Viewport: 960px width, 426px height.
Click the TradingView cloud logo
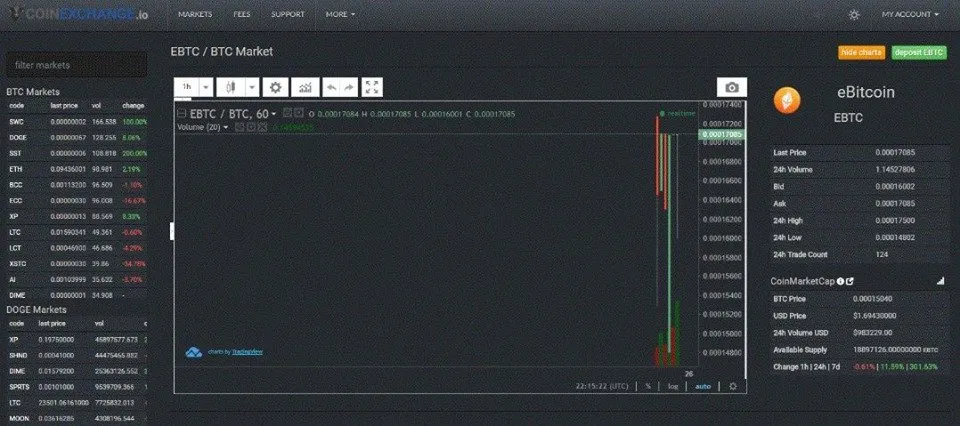click(x=193, y=352)
